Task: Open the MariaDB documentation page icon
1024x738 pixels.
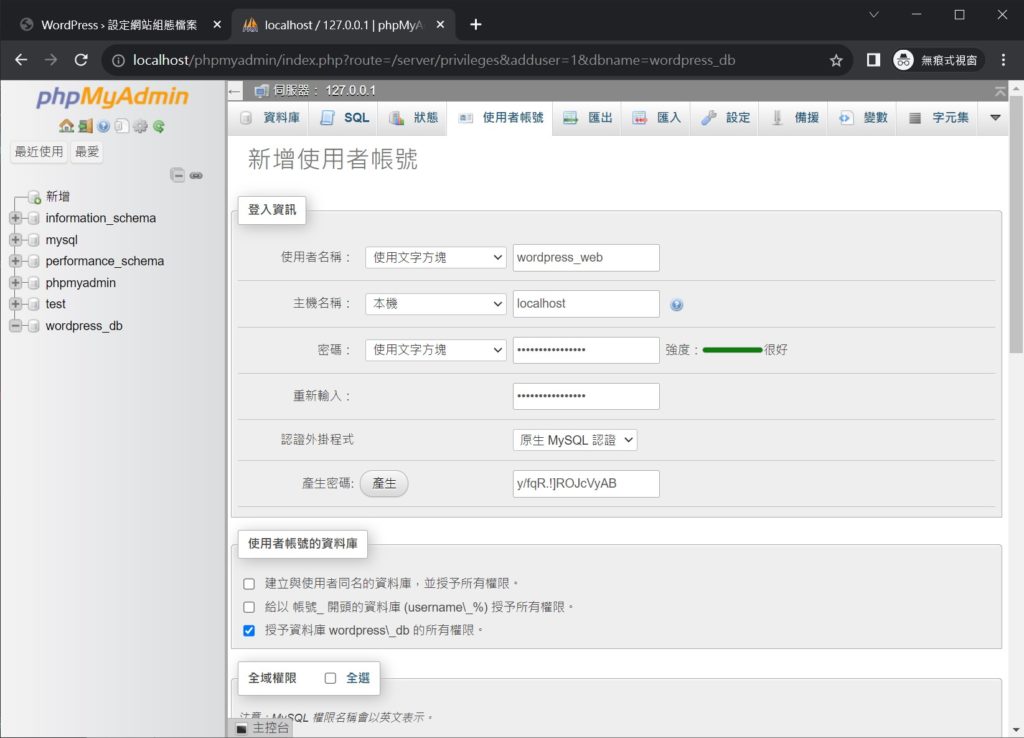Action: coord(121,126)
